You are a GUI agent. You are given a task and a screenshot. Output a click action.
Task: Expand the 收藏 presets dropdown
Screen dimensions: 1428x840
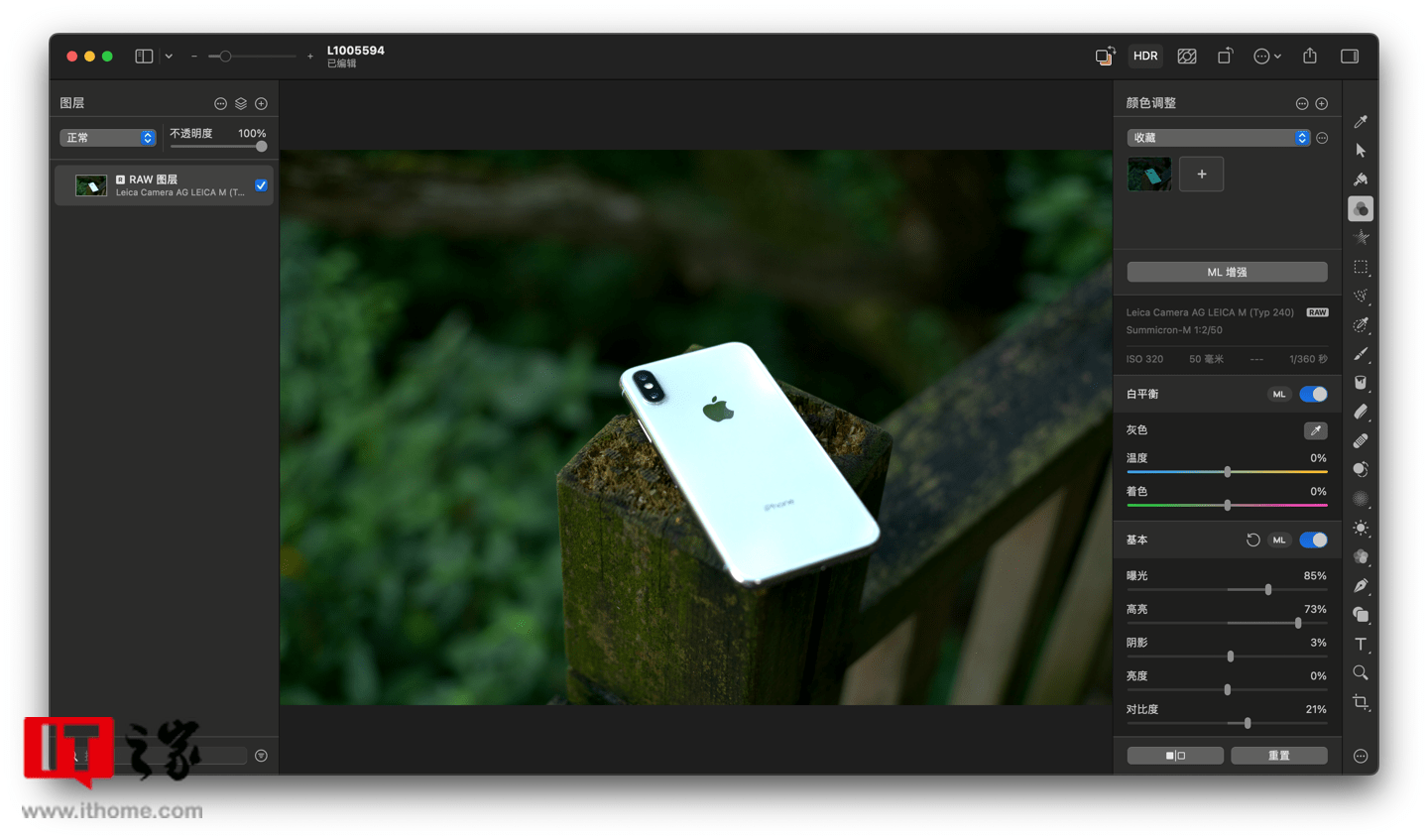[1218, 138]
